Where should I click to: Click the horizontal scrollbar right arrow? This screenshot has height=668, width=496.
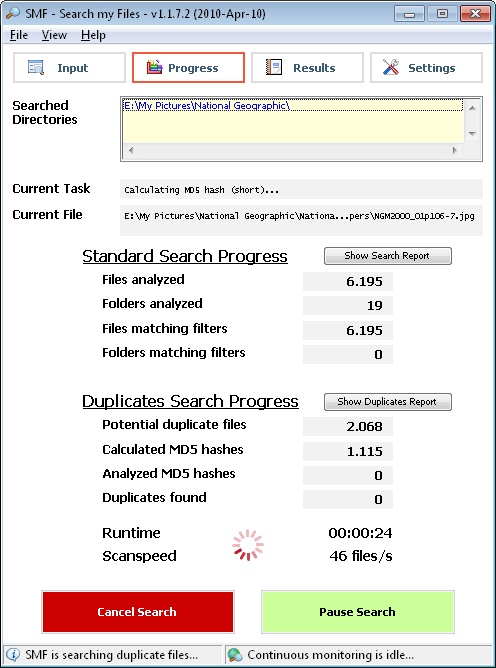tap(455, 150)
